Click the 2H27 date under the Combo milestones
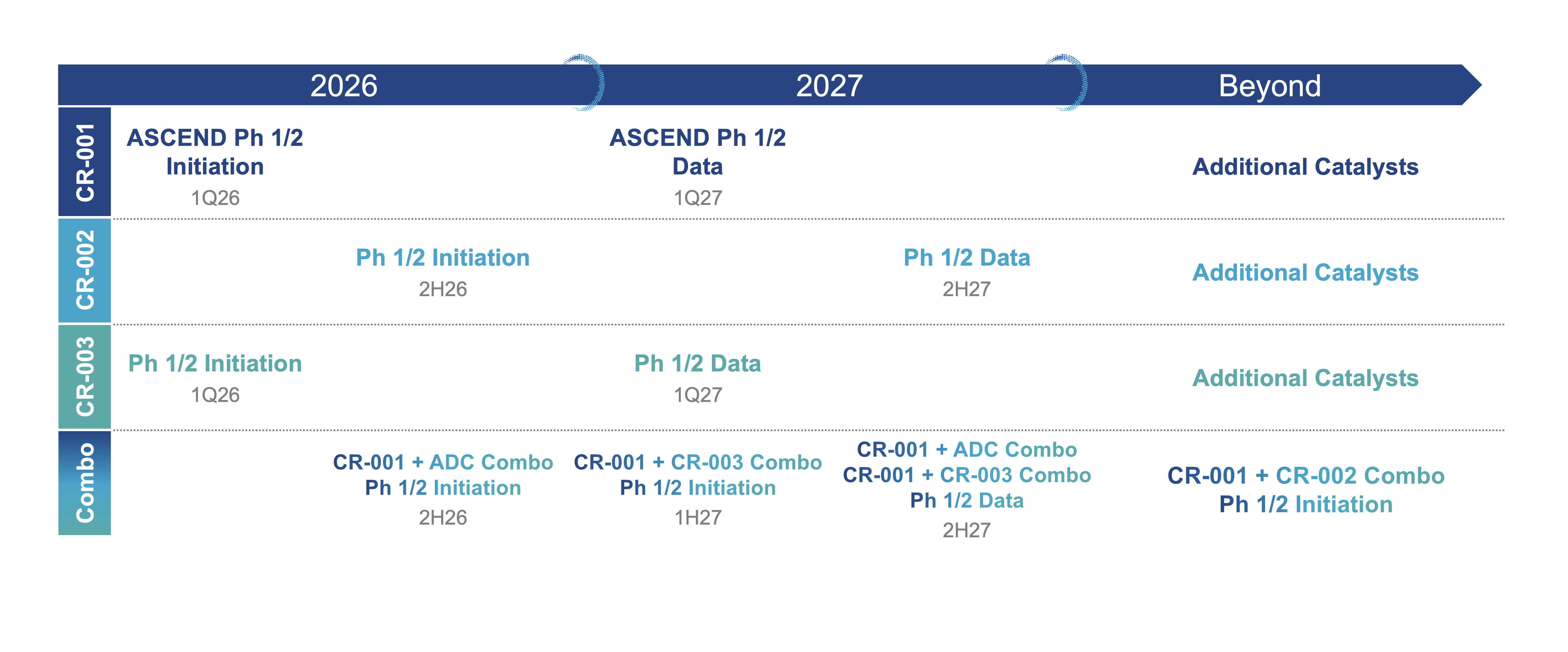The width and height of the screenshot is (1568, 652). 966,530
